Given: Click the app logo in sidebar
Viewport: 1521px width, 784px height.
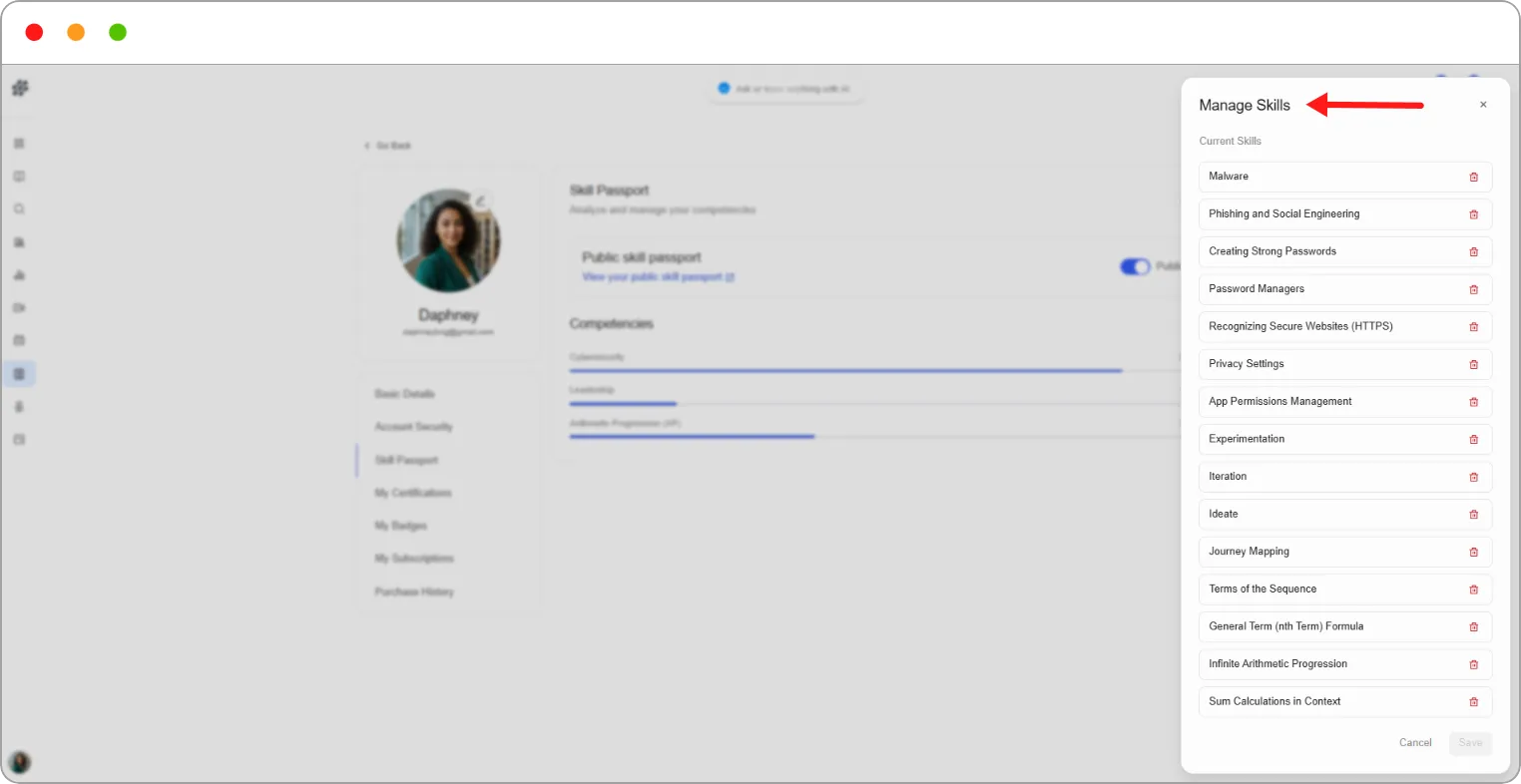Looking at the screenshot, I should (x=20, y=89).
